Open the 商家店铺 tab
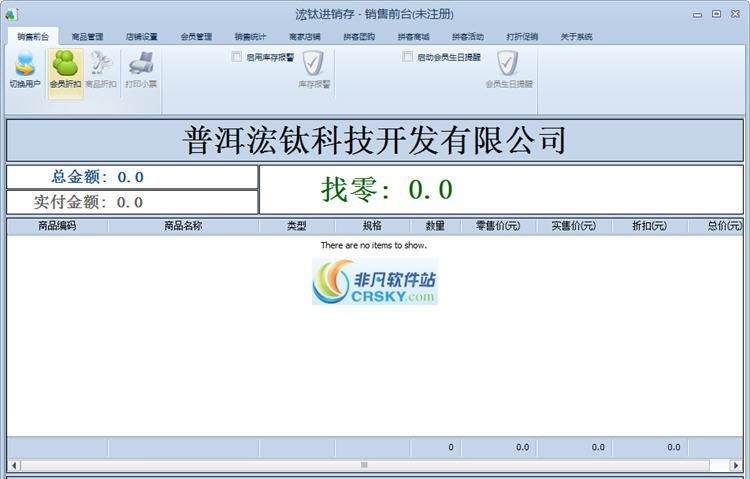Viewport: 750px width, 479px height. pyautogui.click(x=305, y=36)
